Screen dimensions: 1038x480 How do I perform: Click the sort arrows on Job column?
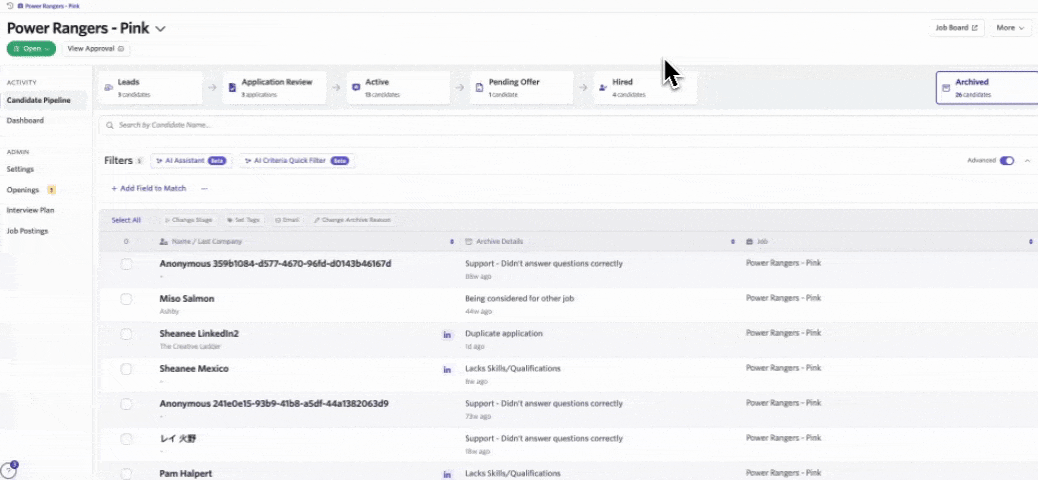1031,242
